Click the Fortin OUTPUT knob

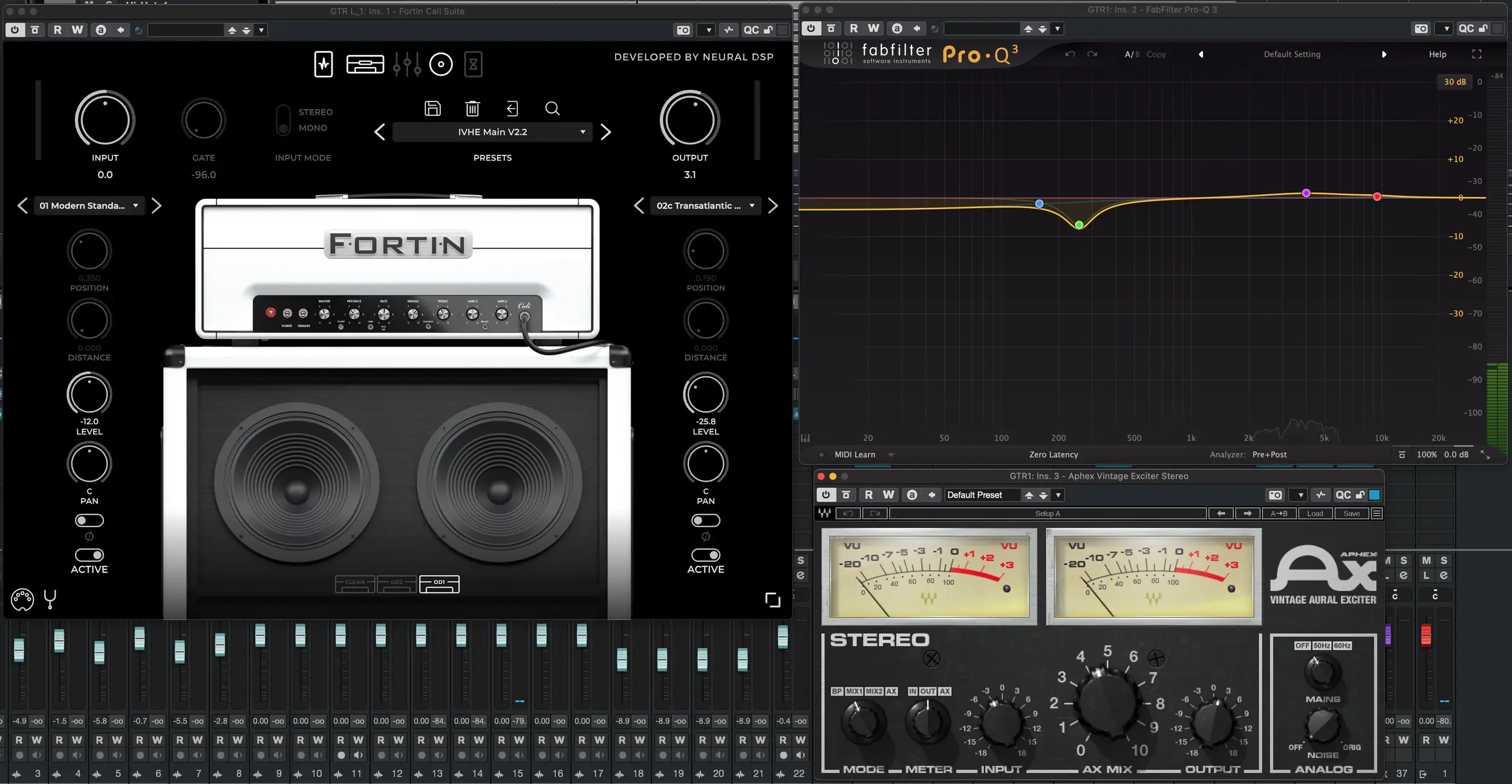pyautogui.click(x=689, y=119)
